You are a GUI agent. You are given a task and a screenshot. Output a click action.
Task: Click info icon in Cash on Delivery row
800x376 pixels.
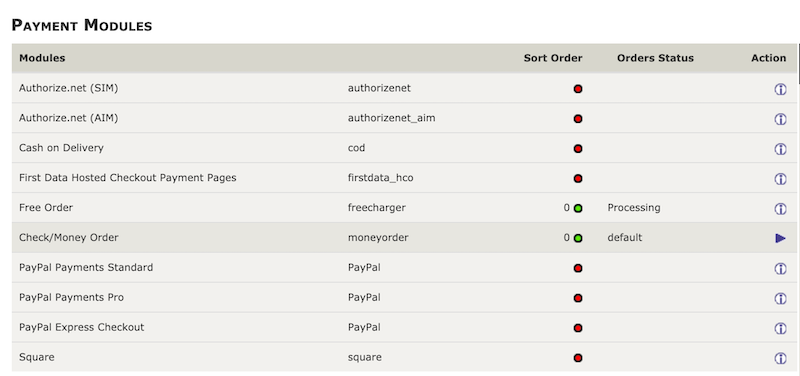point(780,149)
